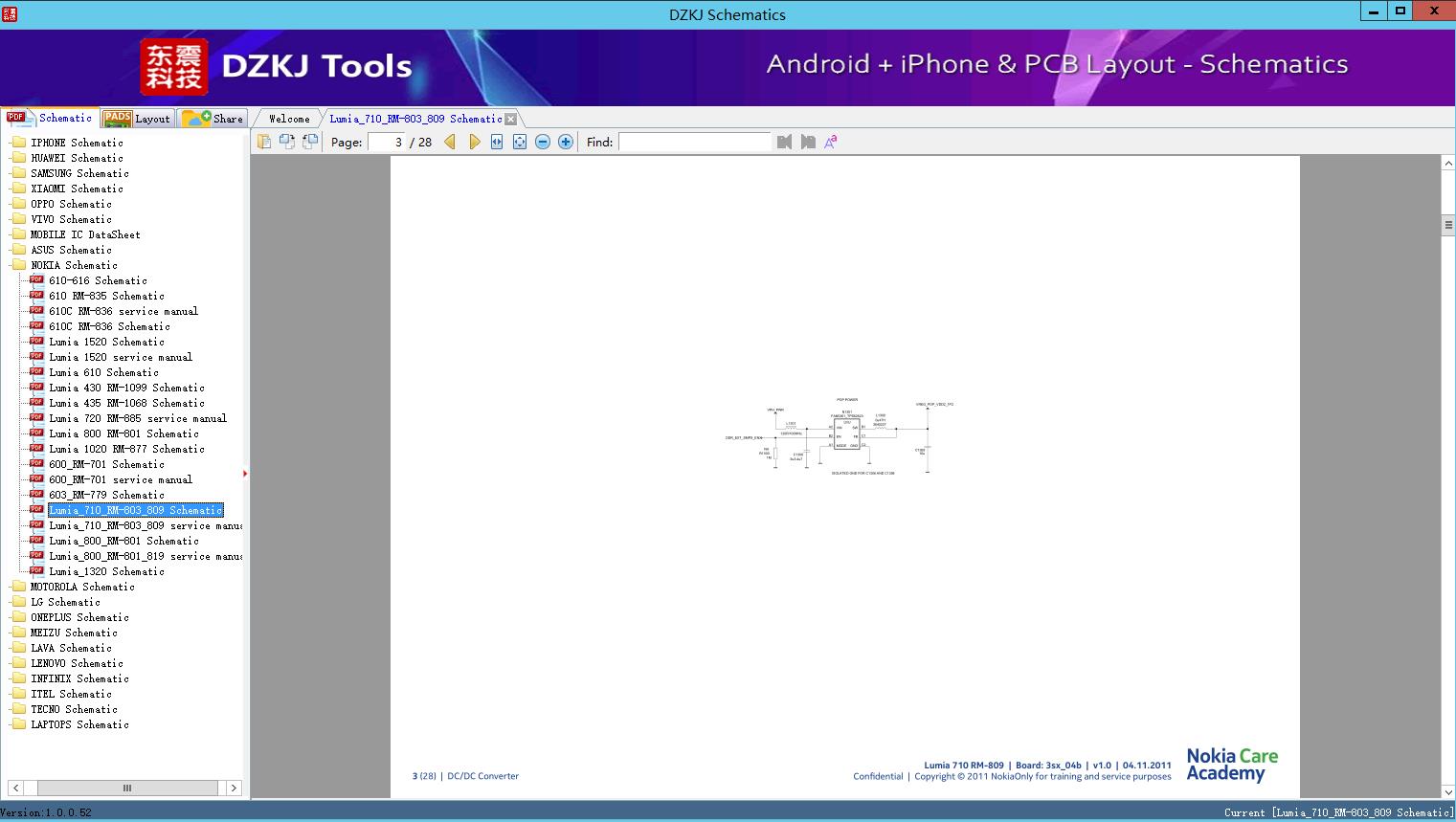Open the Share tab
The image size is (1456, 822).
pos(214,119)
